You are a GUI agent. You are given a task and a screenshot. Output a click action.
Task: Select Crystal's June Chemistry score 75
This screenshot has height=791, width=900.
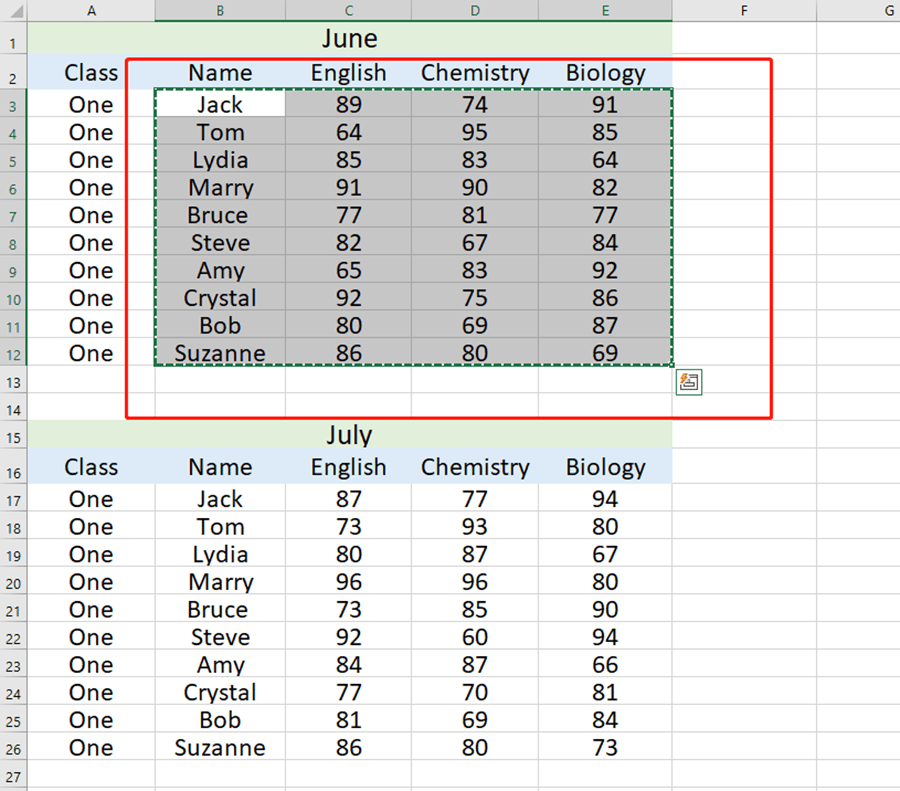(475, 297)
